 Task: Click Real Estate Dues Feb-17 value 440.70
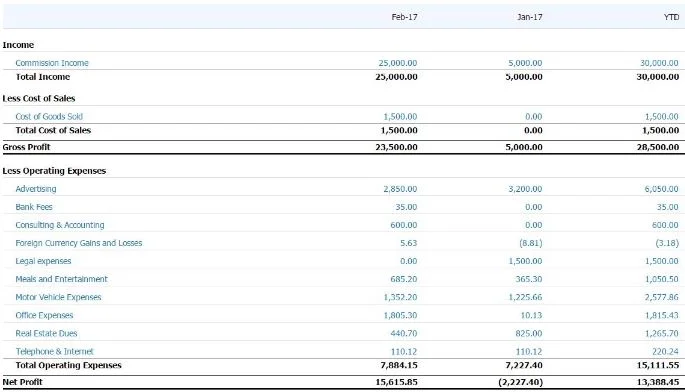coord(404,333)
